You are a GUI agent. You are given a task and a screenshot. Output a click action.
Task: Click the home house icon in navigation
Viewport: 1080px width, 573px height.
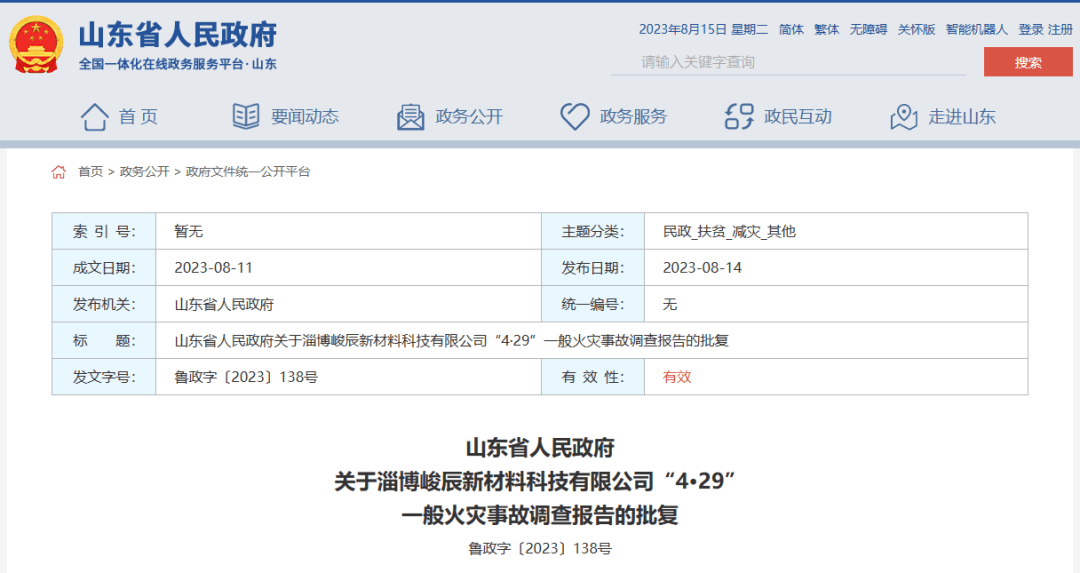point(94,117)
